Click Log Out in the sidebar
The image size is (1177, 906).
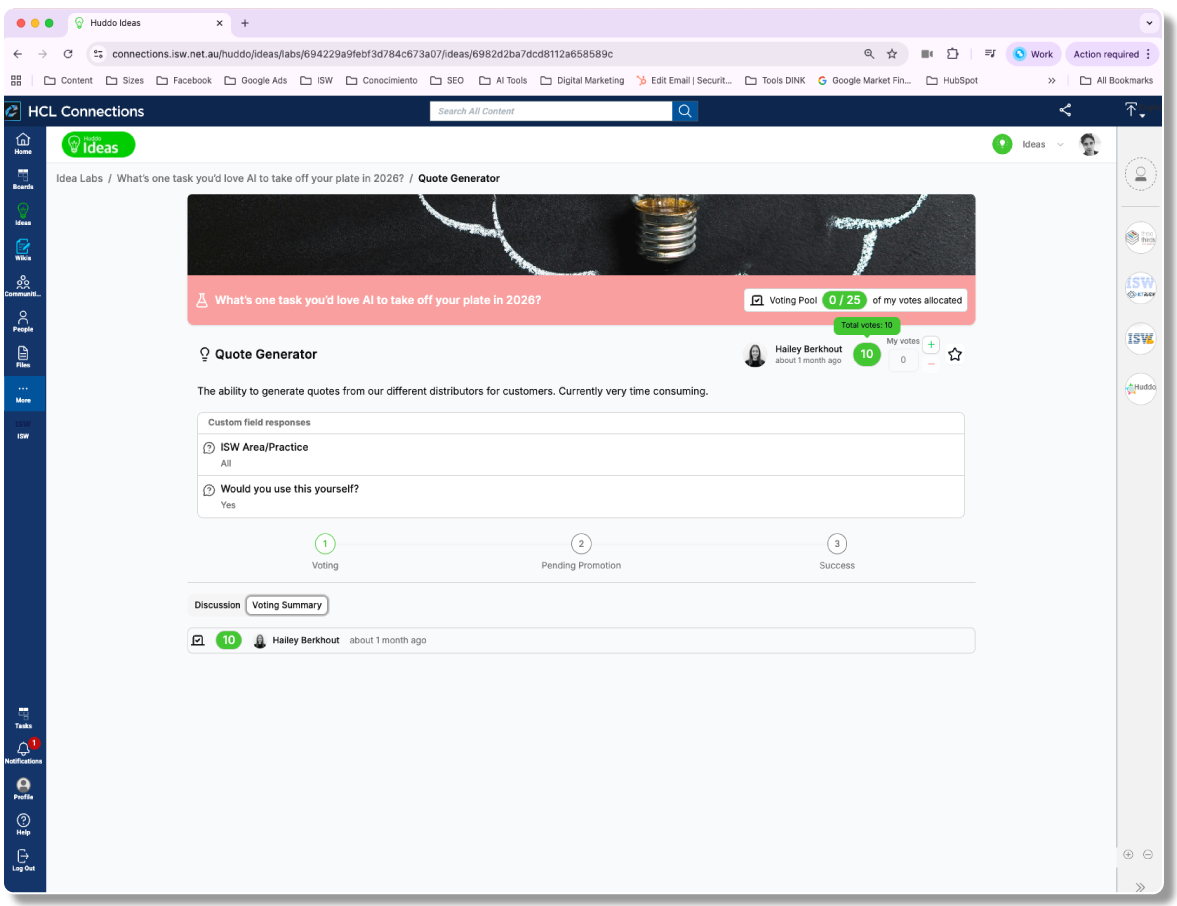pos(23,860)
